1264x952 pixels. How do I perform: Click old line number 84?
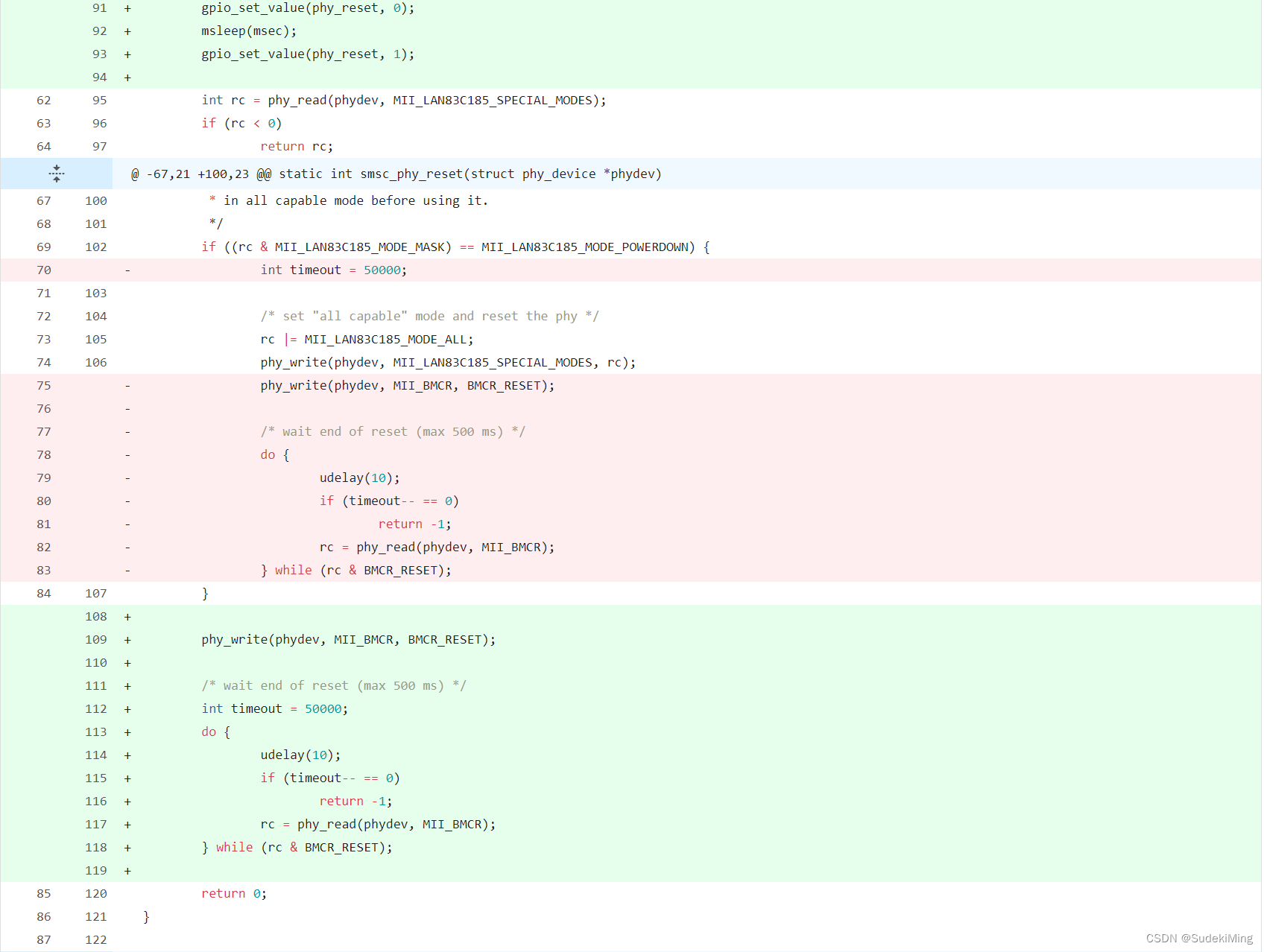point(44,593)
